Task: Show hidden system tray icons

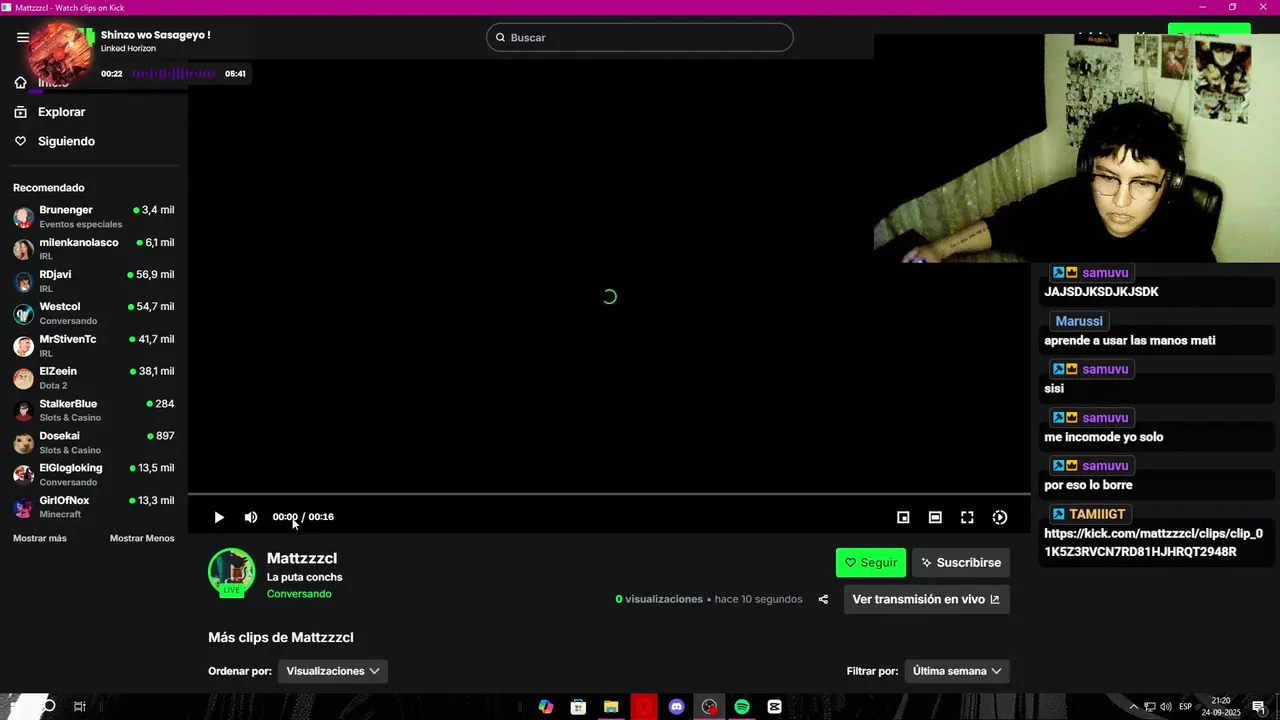Action: [1135, 707]
